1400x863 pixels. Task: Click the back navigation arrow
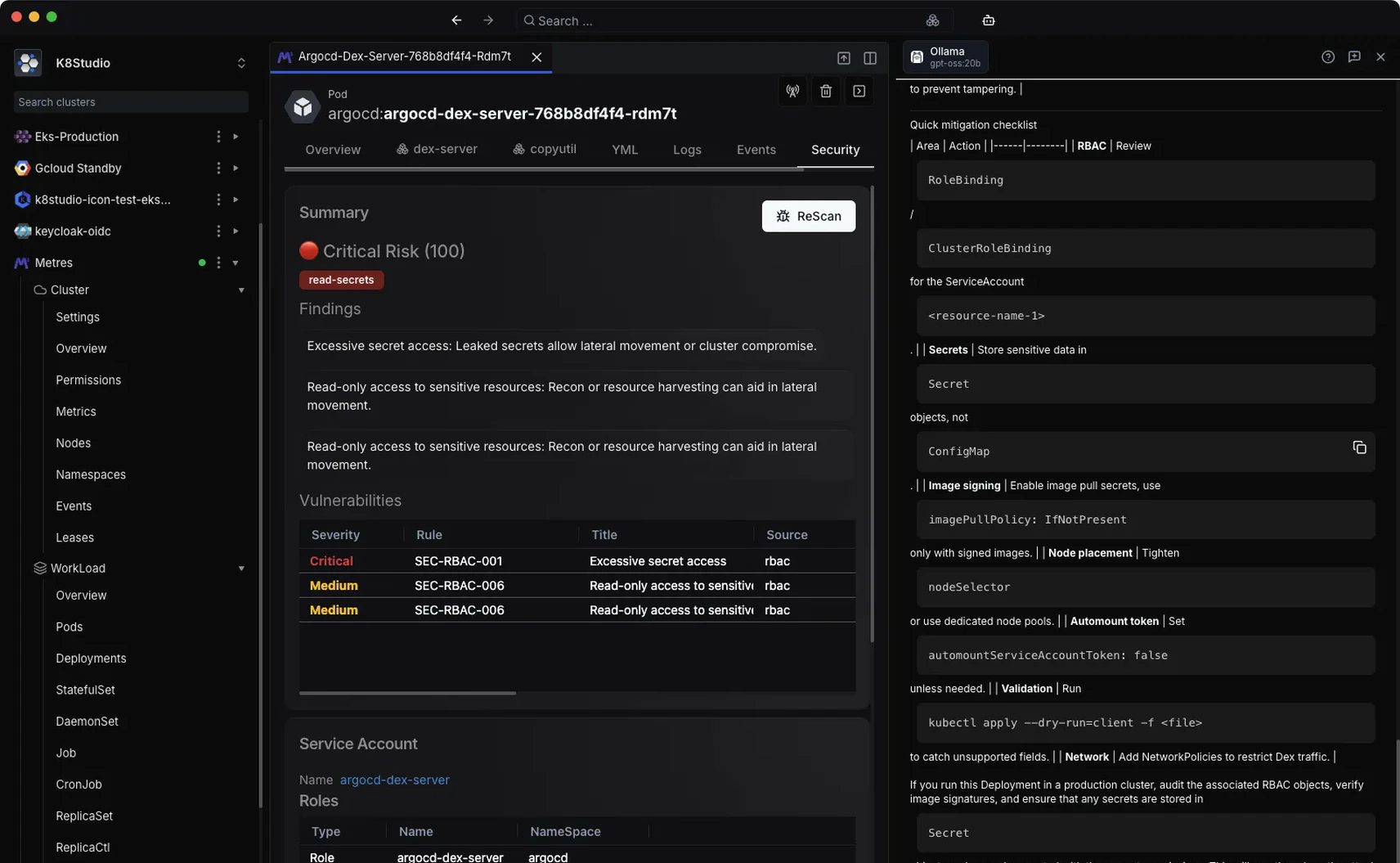[456, 20]
